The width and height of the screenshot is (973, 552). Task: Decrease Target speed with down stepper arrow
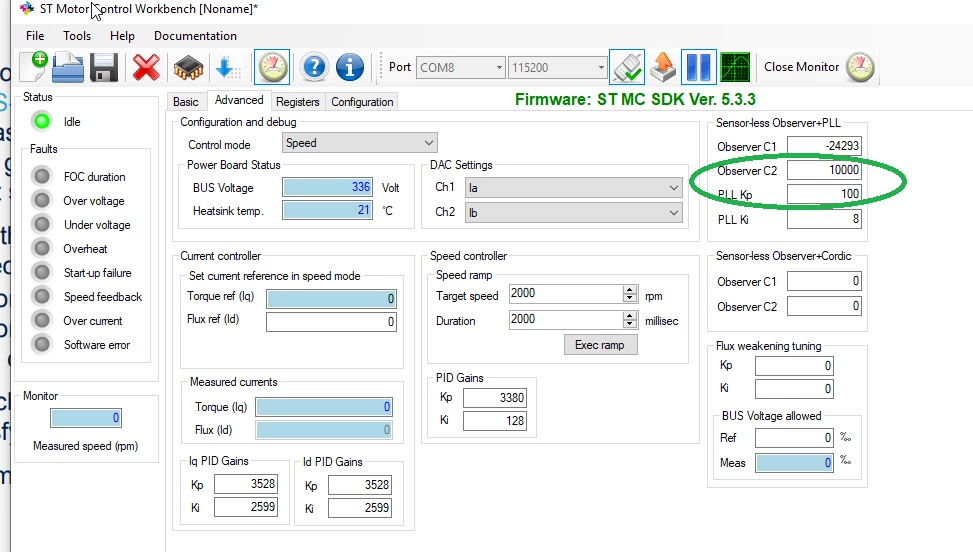coord(630,298)
